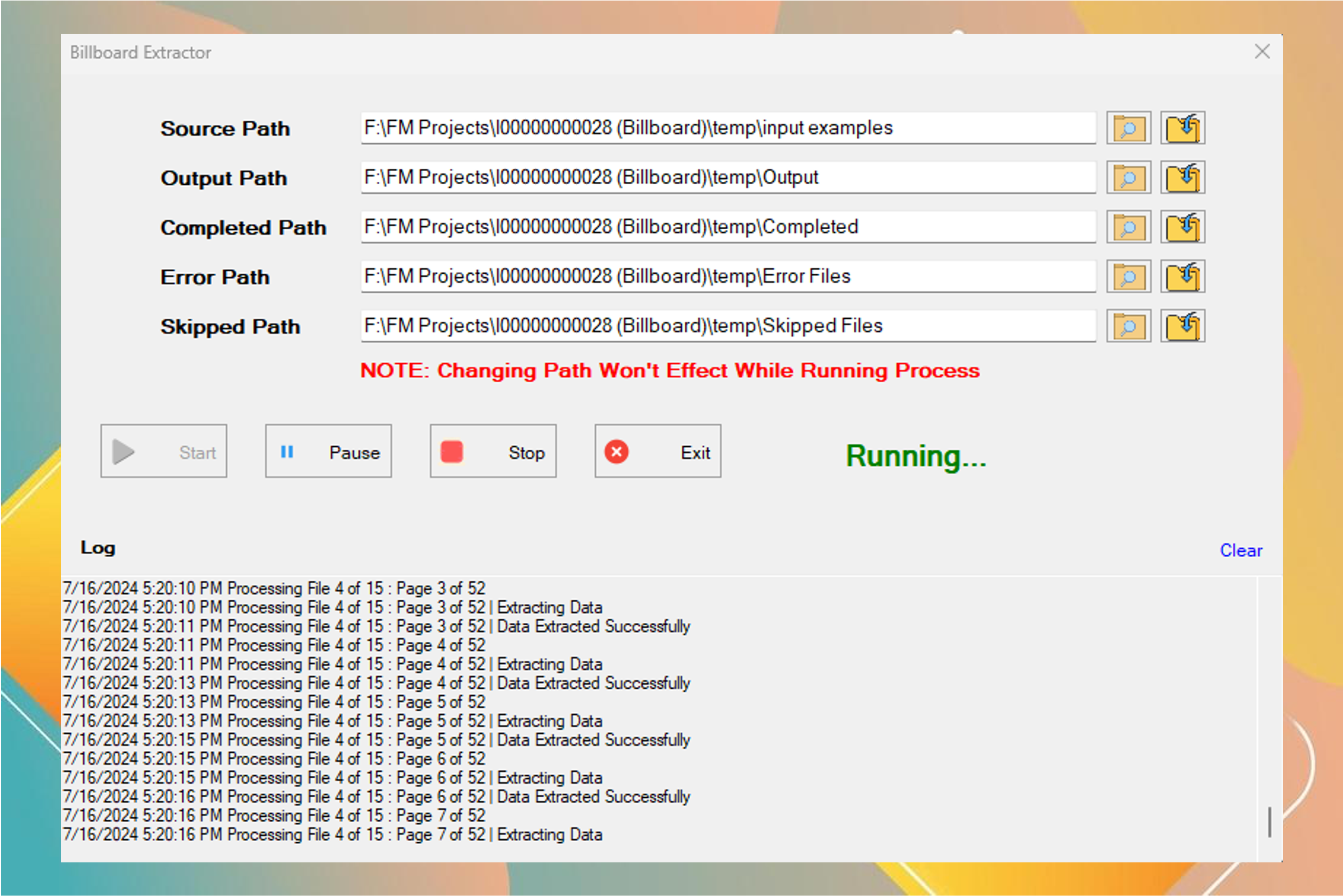This screenshot has height=896, width=1344.
Task: Close the Billboard Extractor window
Action: (x=1262, y=52)
